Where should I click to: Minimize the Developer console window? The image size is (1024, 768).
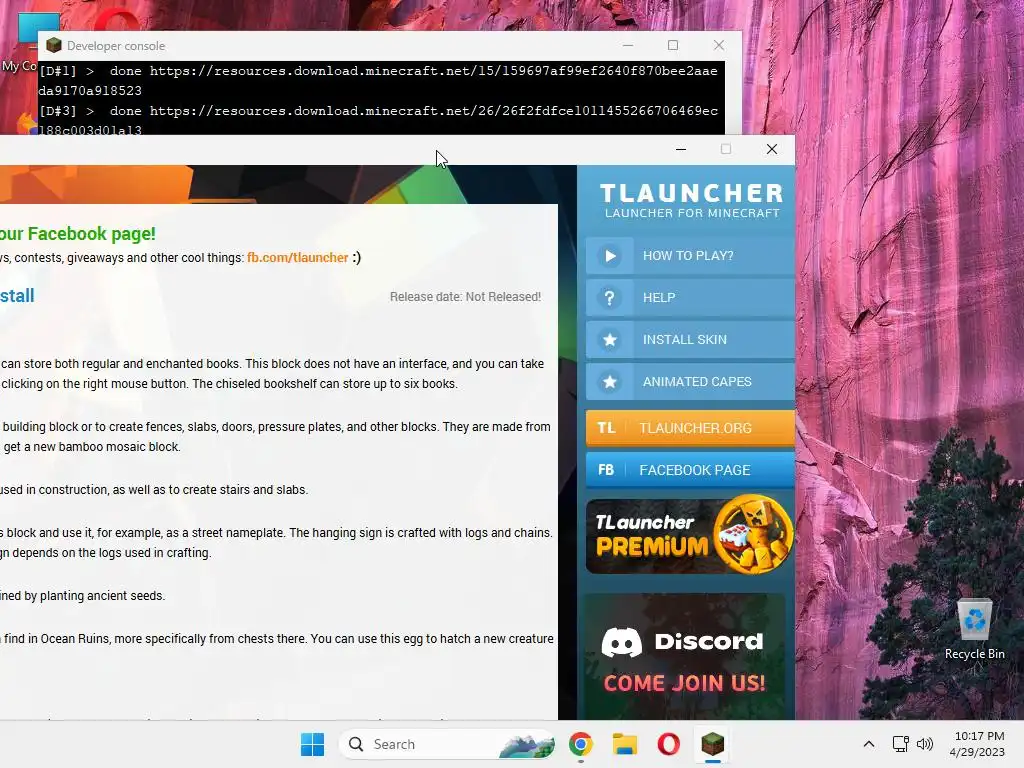coord(628,45)
